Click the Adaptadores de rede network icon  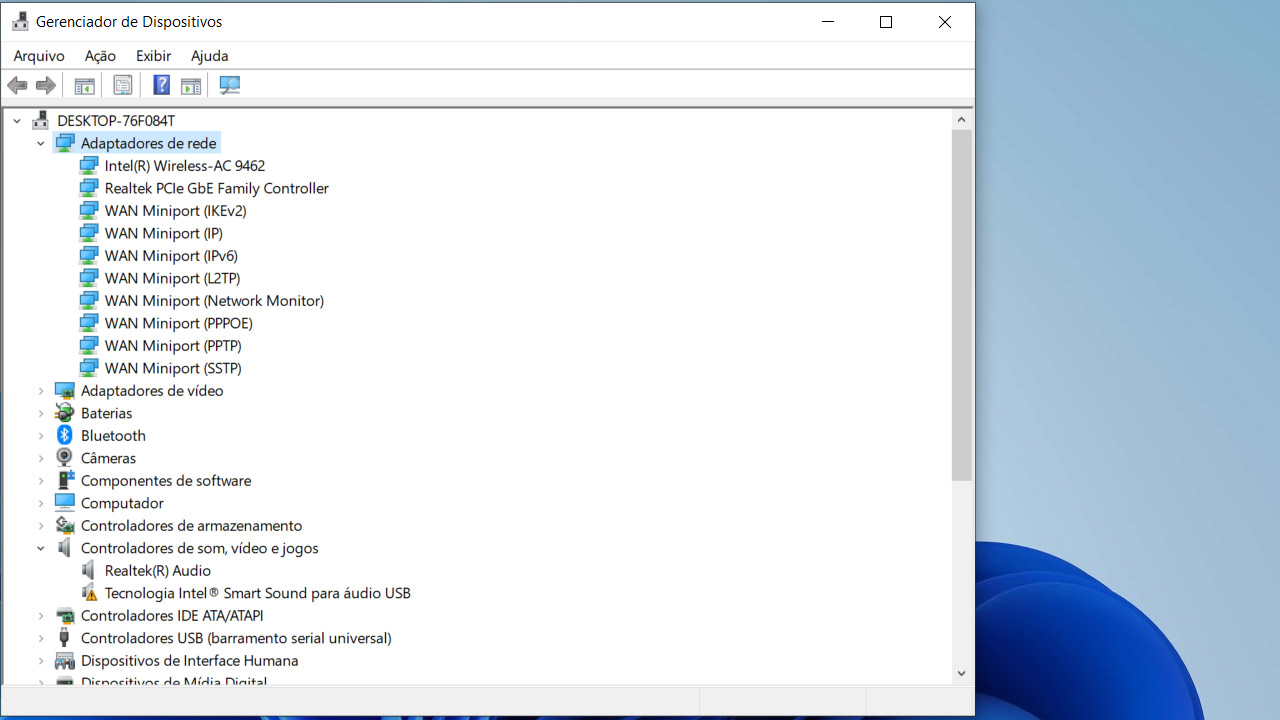65,143
